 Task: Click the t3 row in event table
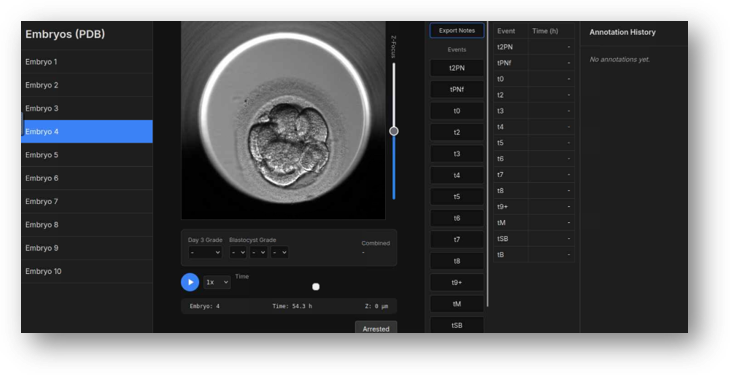(x=534, y=111)
